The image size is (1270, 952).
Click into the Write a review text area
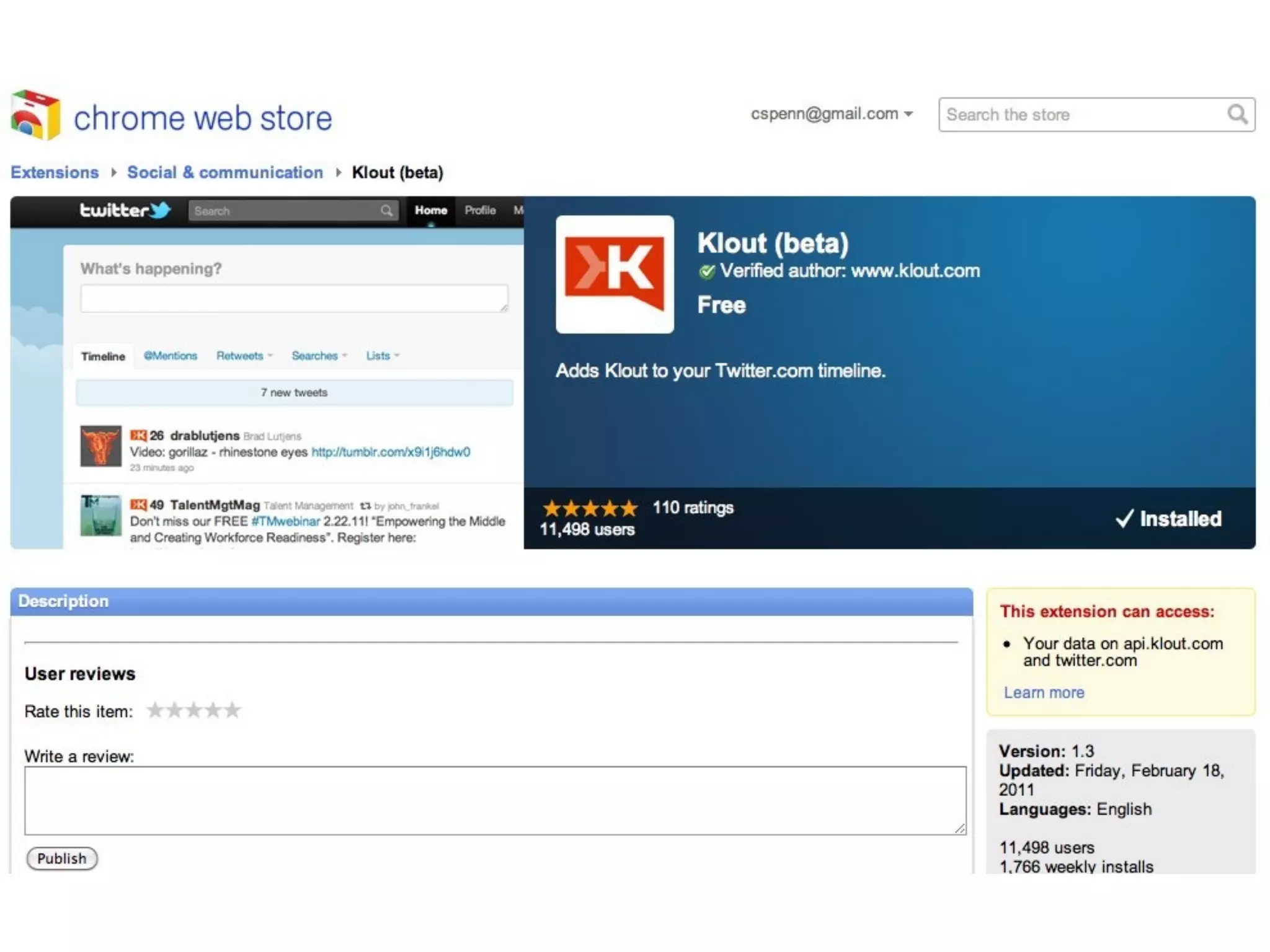pos(495,800)
